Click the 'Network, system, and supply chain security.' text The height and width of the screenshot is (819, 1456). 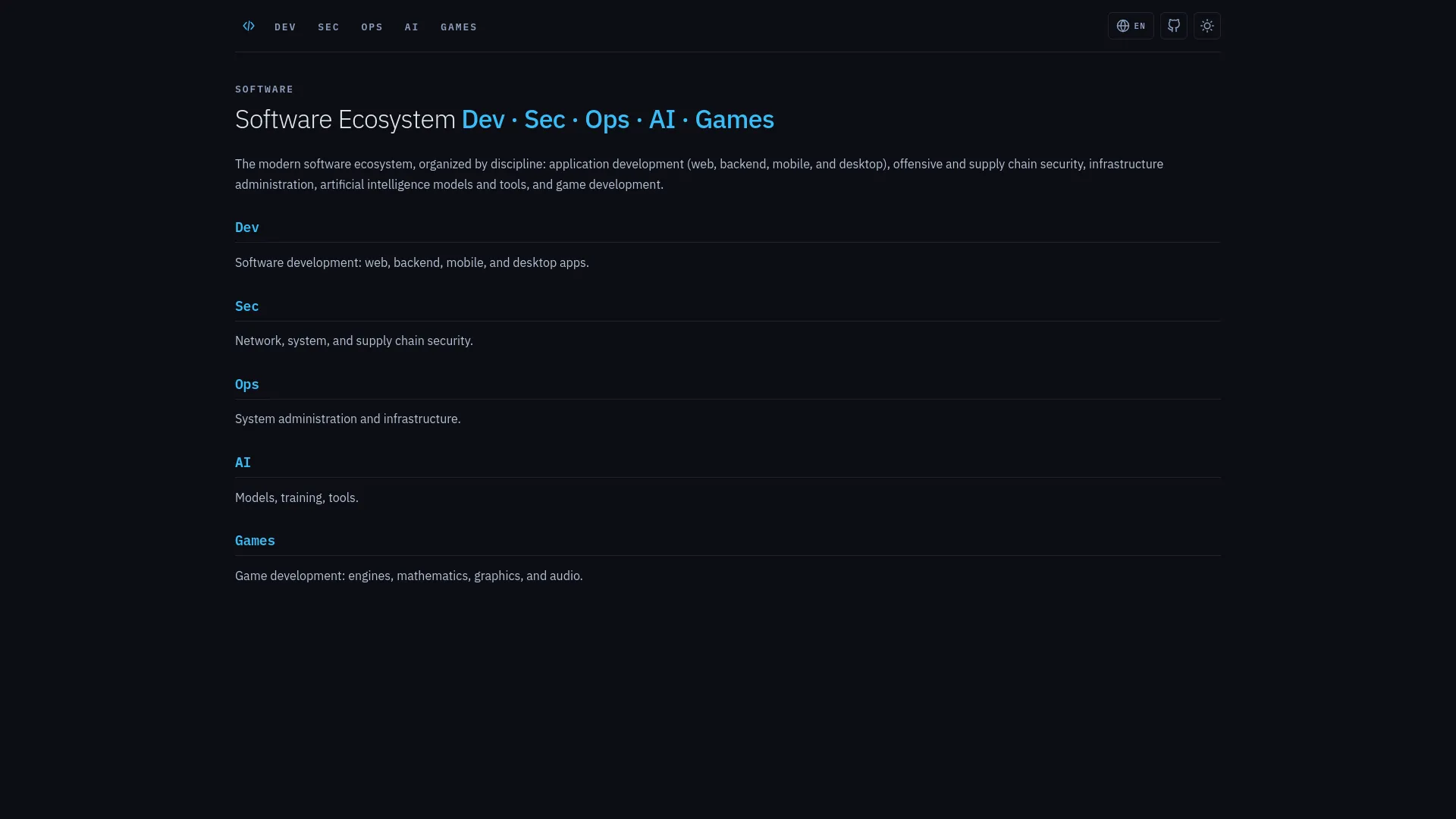click(354, 341)
